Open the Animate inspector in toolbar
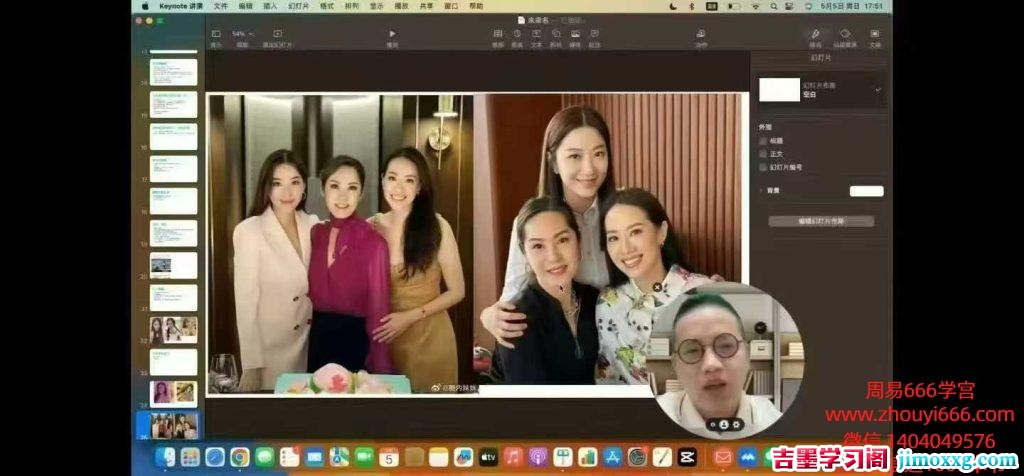The height and width of the screenshot is (476, 1024). [x=845, y=36]
